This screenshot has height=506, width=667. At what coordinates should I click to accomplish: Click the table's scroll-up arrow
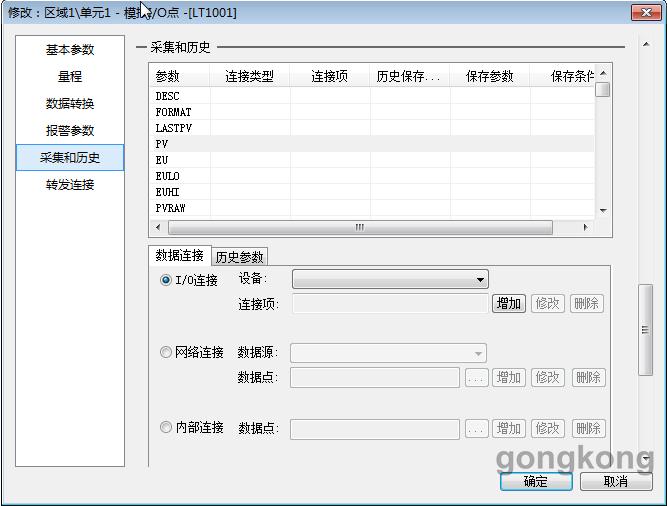(x=603, y=73)
